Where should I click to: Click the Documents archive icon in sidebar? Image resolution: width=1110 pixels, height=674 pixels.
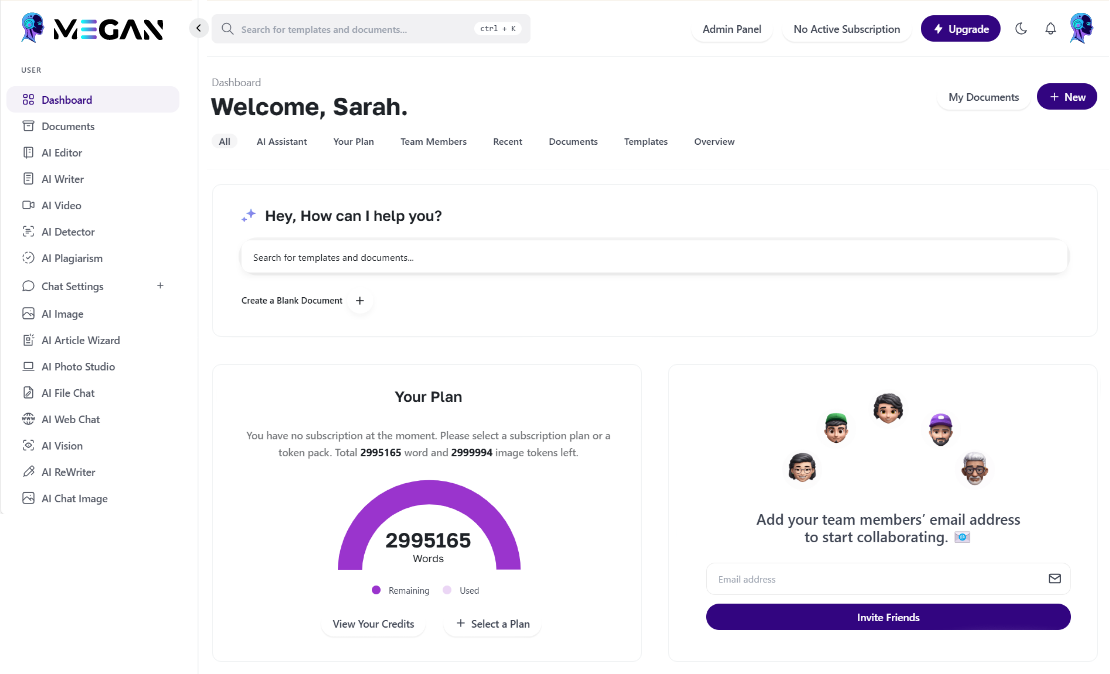coord(28,126)
